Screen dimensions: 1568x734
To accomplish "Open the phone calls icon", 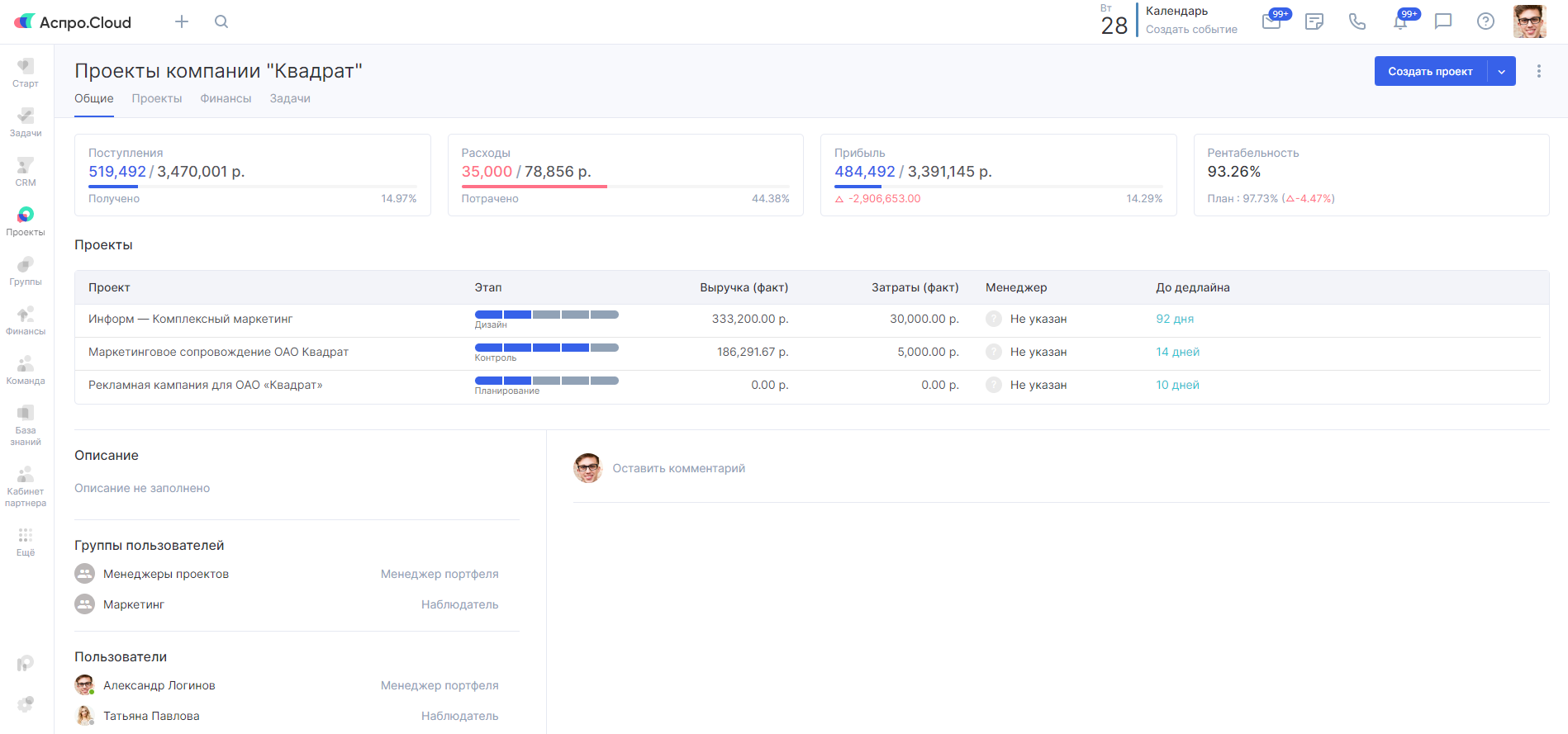I will point(1357,22).
